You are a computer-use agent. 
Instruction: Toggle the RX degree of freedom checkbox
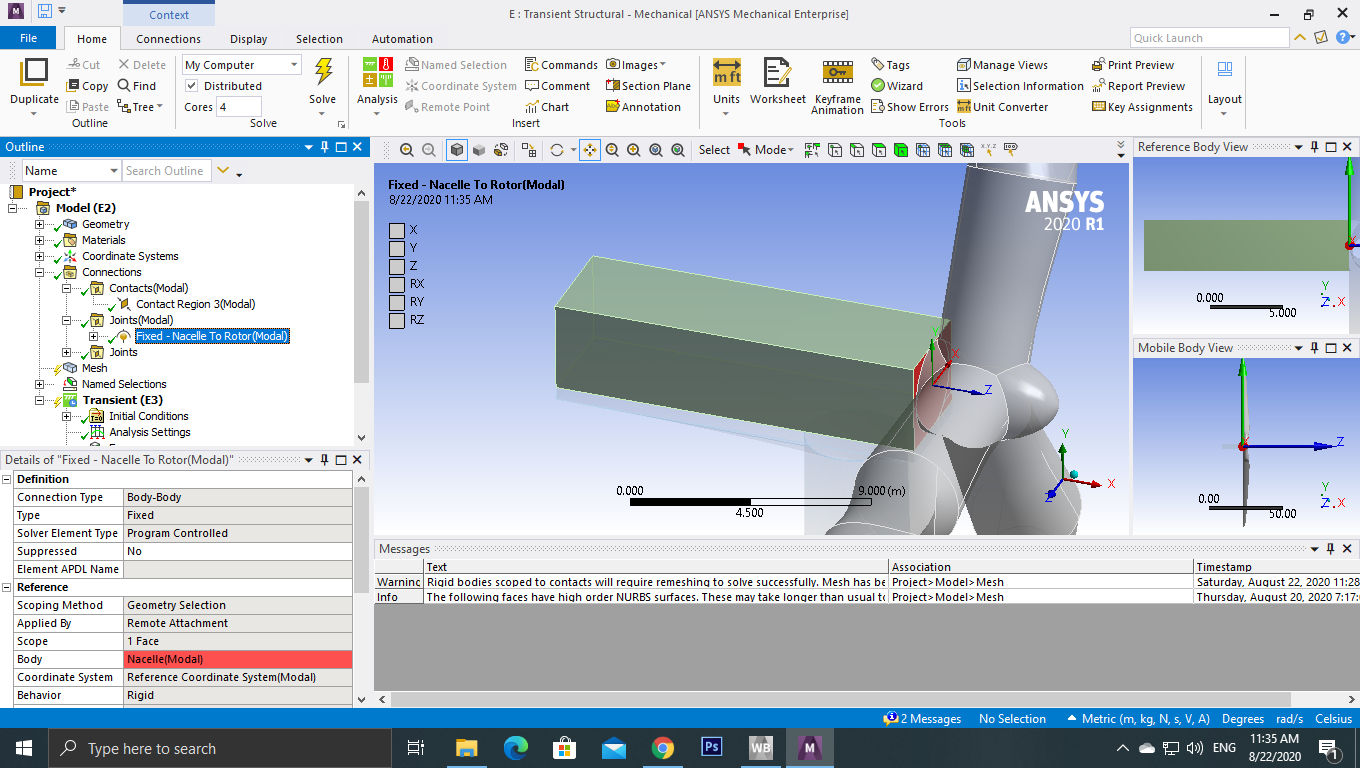click(x=397, y=284)
